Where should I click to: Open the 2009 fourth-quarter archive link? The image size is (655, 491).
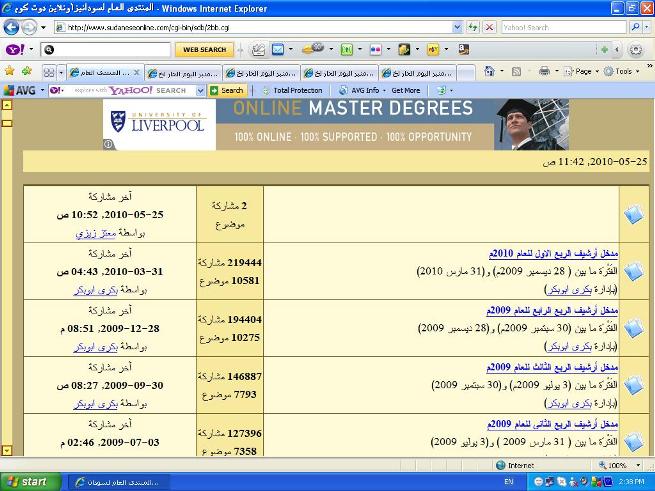pyautogui.click(x=552, y=310)
